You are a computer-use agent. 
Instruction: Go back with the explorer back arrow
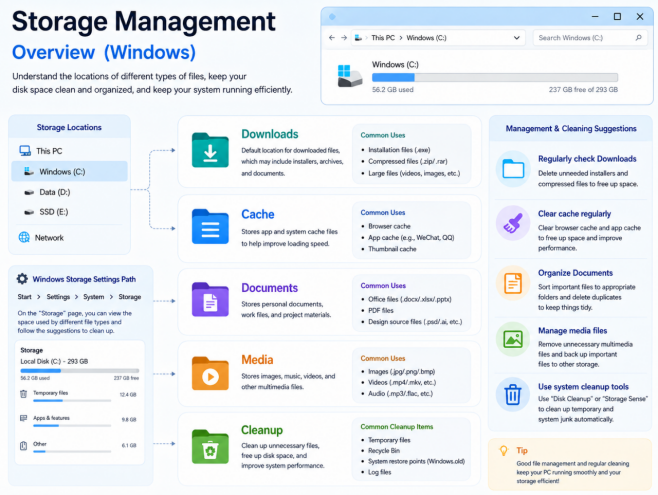coord(332,38)
